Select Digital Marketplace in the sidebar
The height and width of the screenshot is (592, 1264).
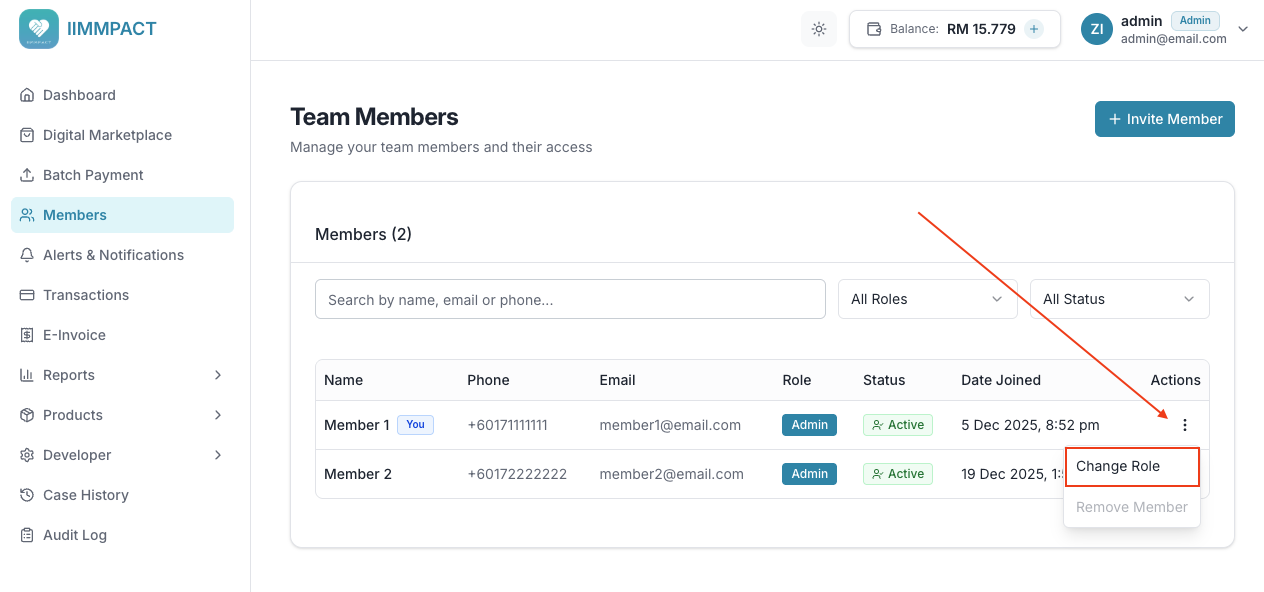107,135
